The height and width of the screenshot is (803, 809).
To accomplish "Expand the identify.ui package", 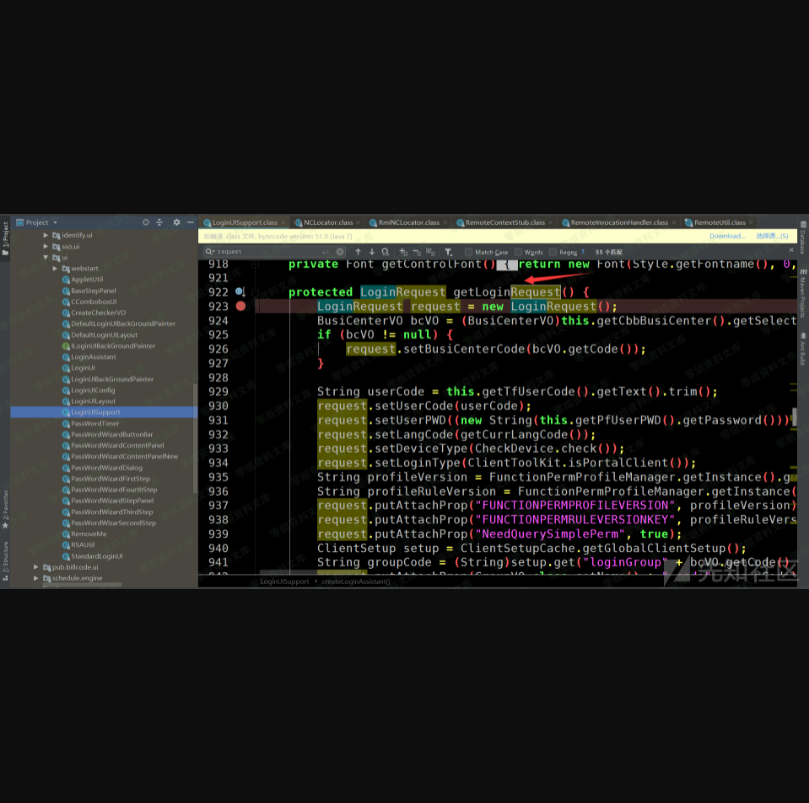I will 45,235.
